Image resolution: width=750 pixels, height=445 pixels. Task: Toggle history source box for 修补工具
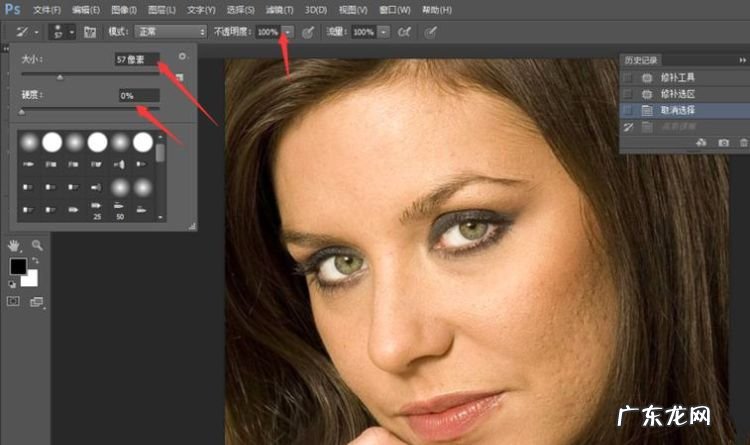(627, 76)
